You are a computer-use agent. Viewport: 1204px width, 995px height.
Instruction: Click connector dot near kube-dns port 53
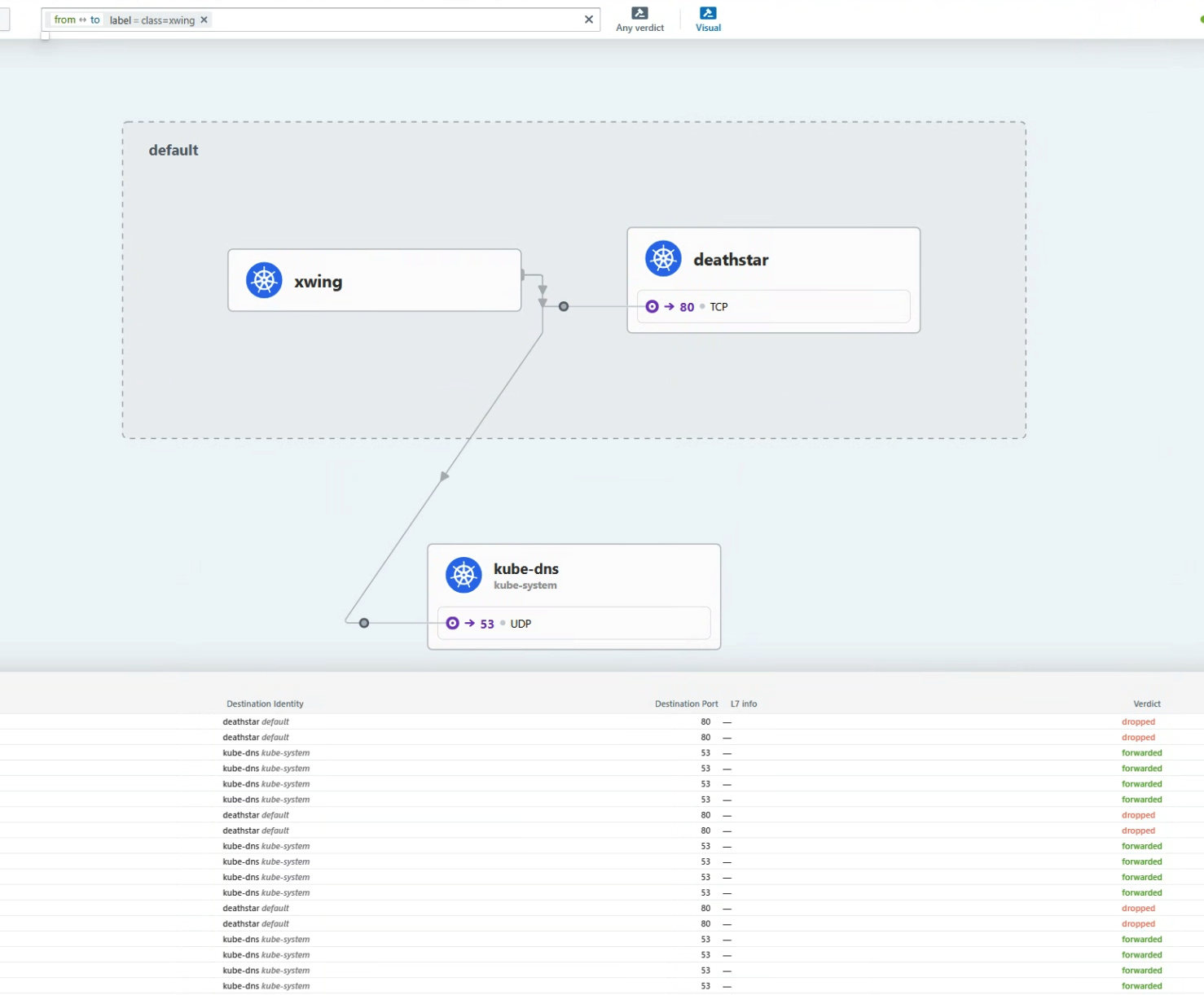(364, 624)
